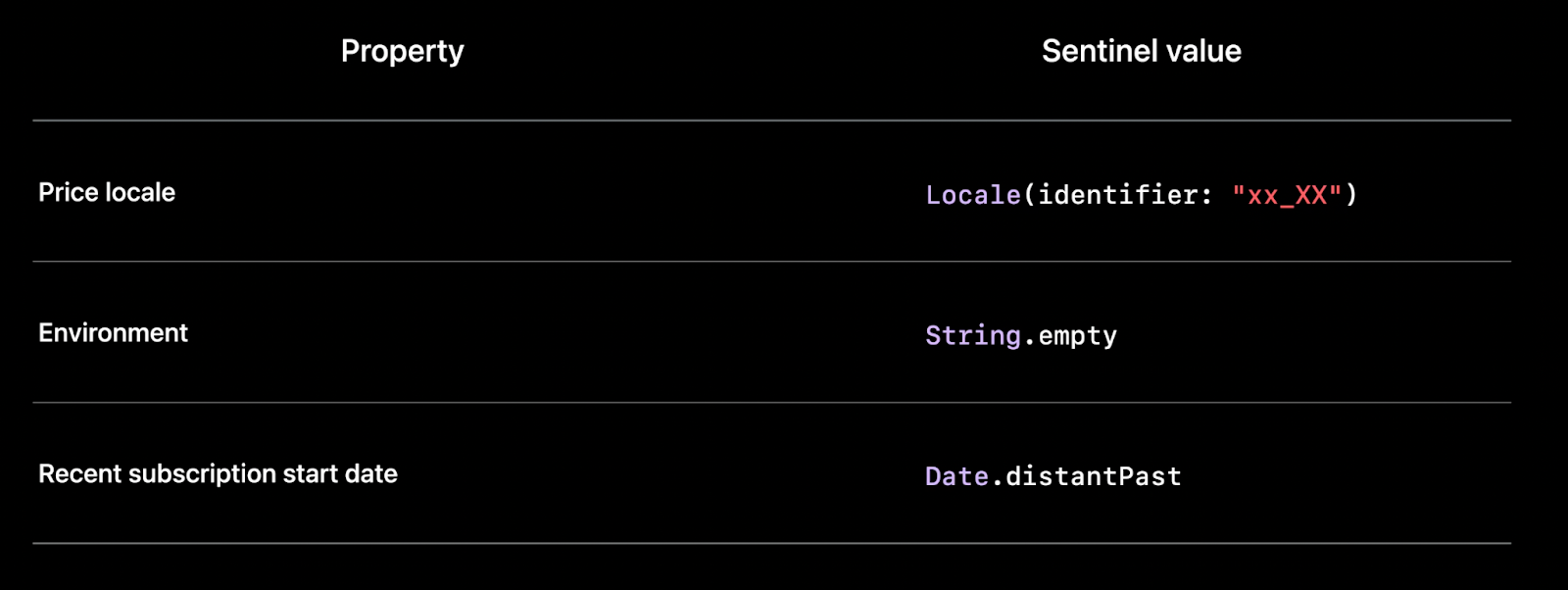Click the word "Price" in first row
The width and height of the screenshot is (1568, 590).
(x=68, y=192)
